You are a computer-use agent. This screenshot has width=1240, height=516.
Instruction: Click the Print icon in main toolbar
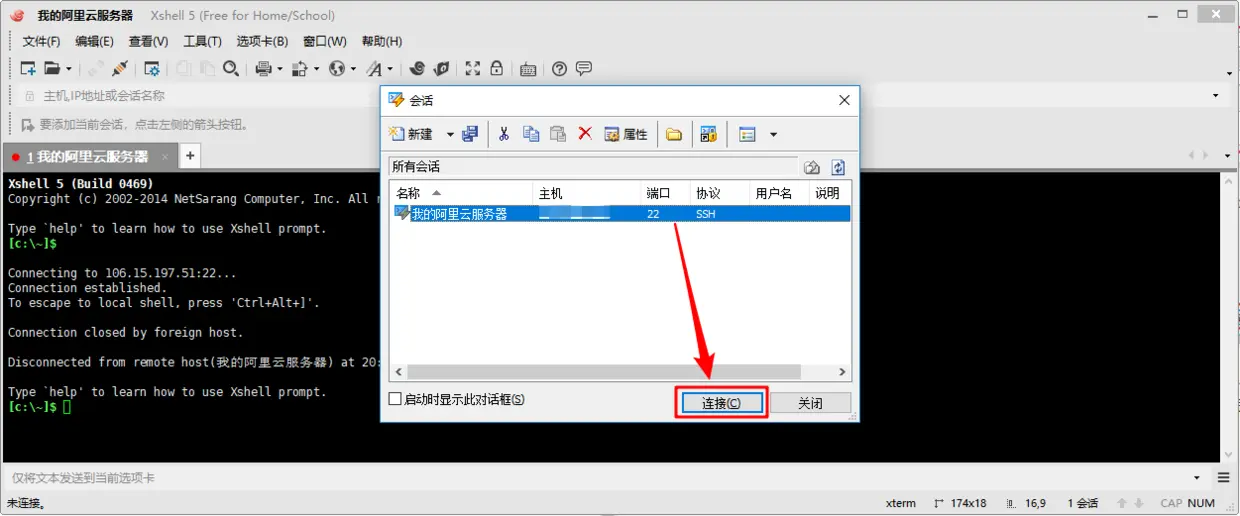coord(264,69)
